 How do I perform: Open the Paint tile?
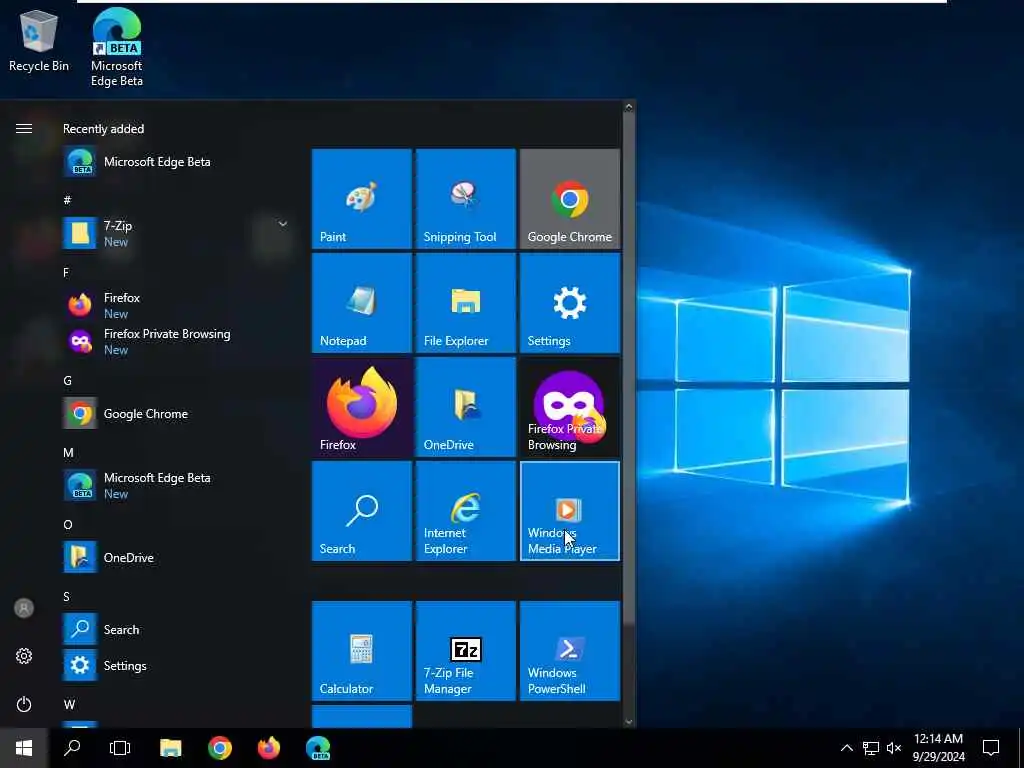(x=362, y=199)
